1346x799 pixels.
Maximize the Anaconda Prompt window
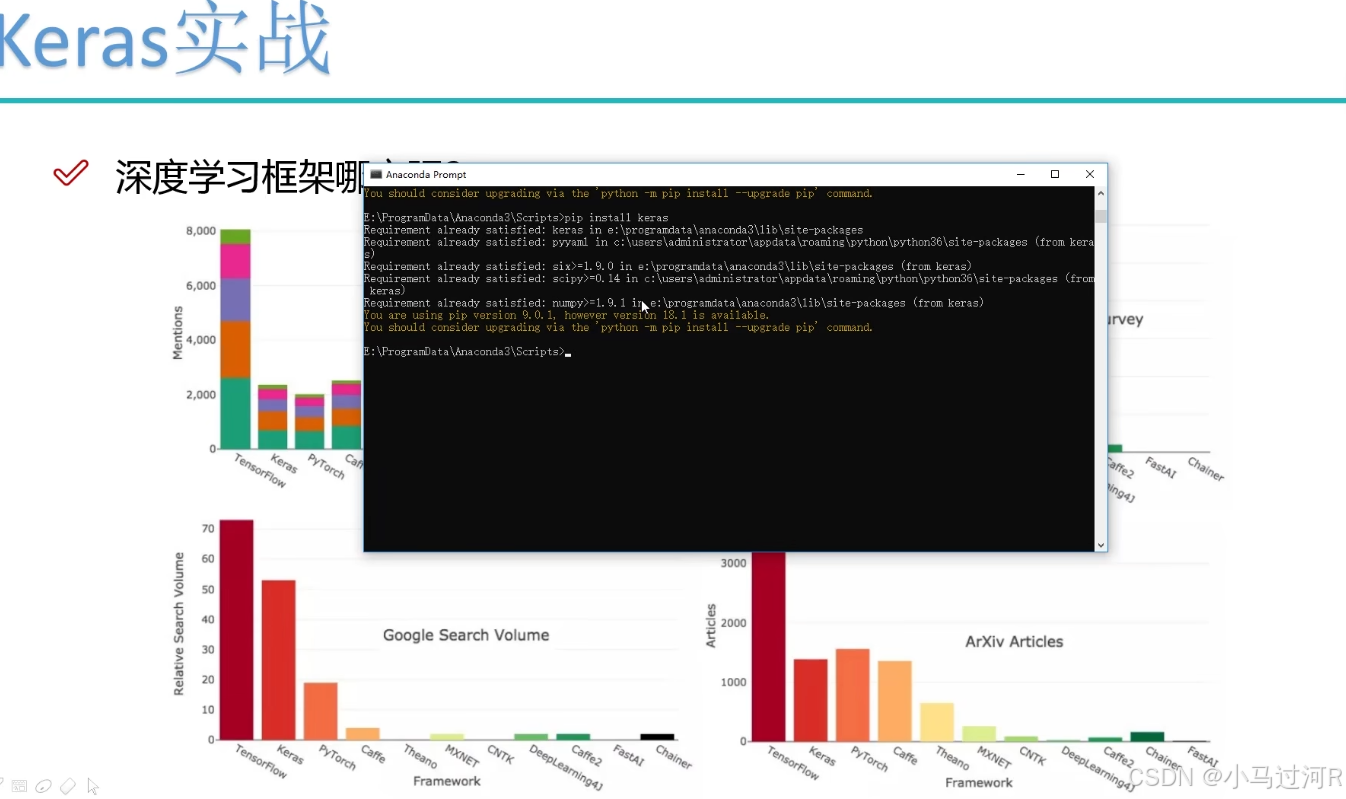point(1054,174)
